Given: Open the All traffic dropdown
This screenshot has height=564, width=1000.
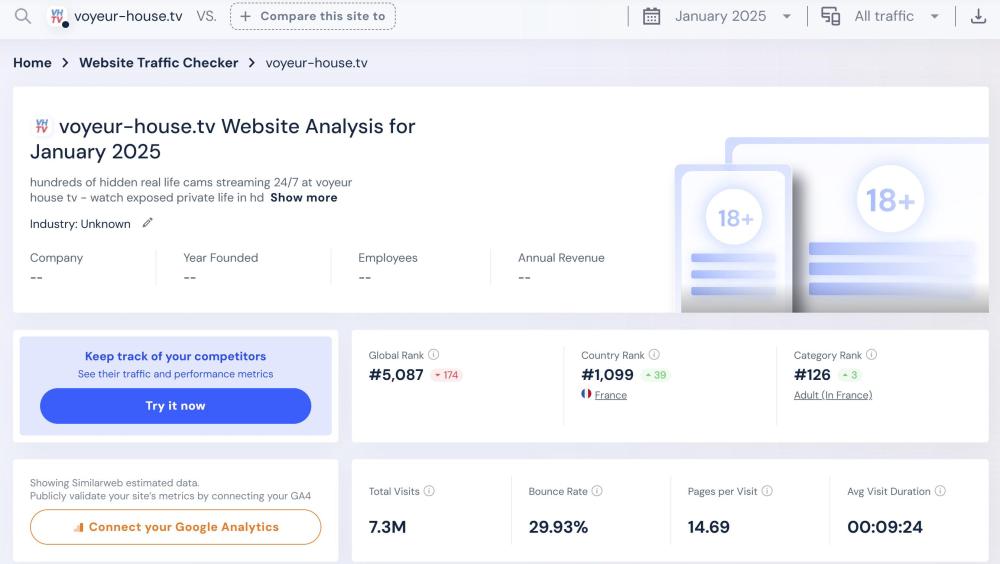Looking at the screenshot, I should (881, 16).
